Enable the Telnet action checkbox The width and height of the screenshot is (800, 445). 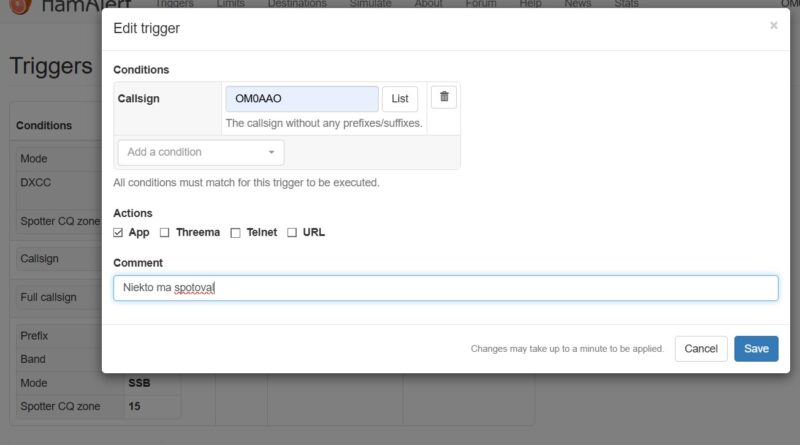click(235, 233)
